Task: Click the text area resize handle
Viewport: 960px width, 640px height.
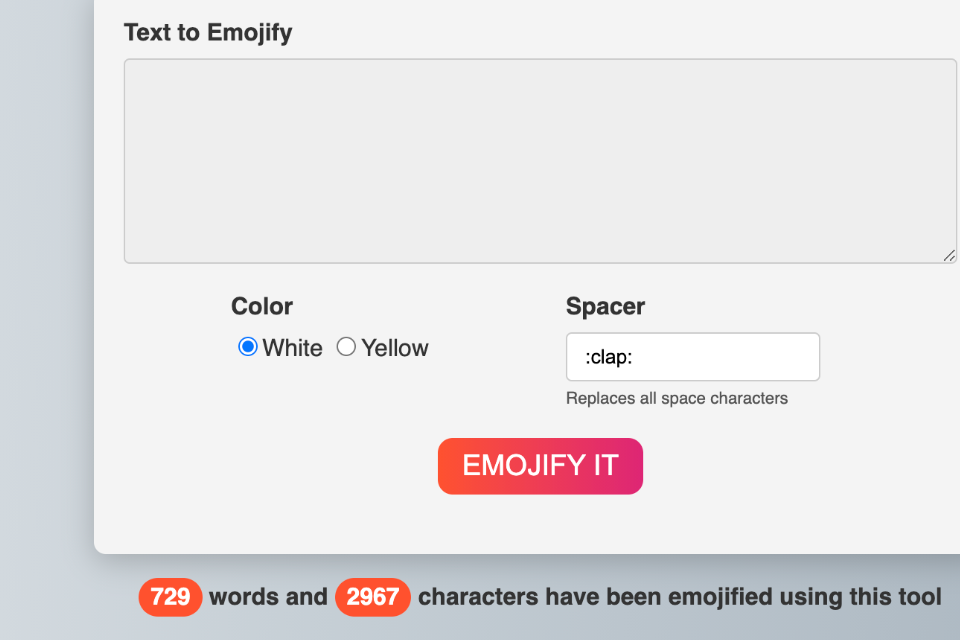Action: pos(949,256)
